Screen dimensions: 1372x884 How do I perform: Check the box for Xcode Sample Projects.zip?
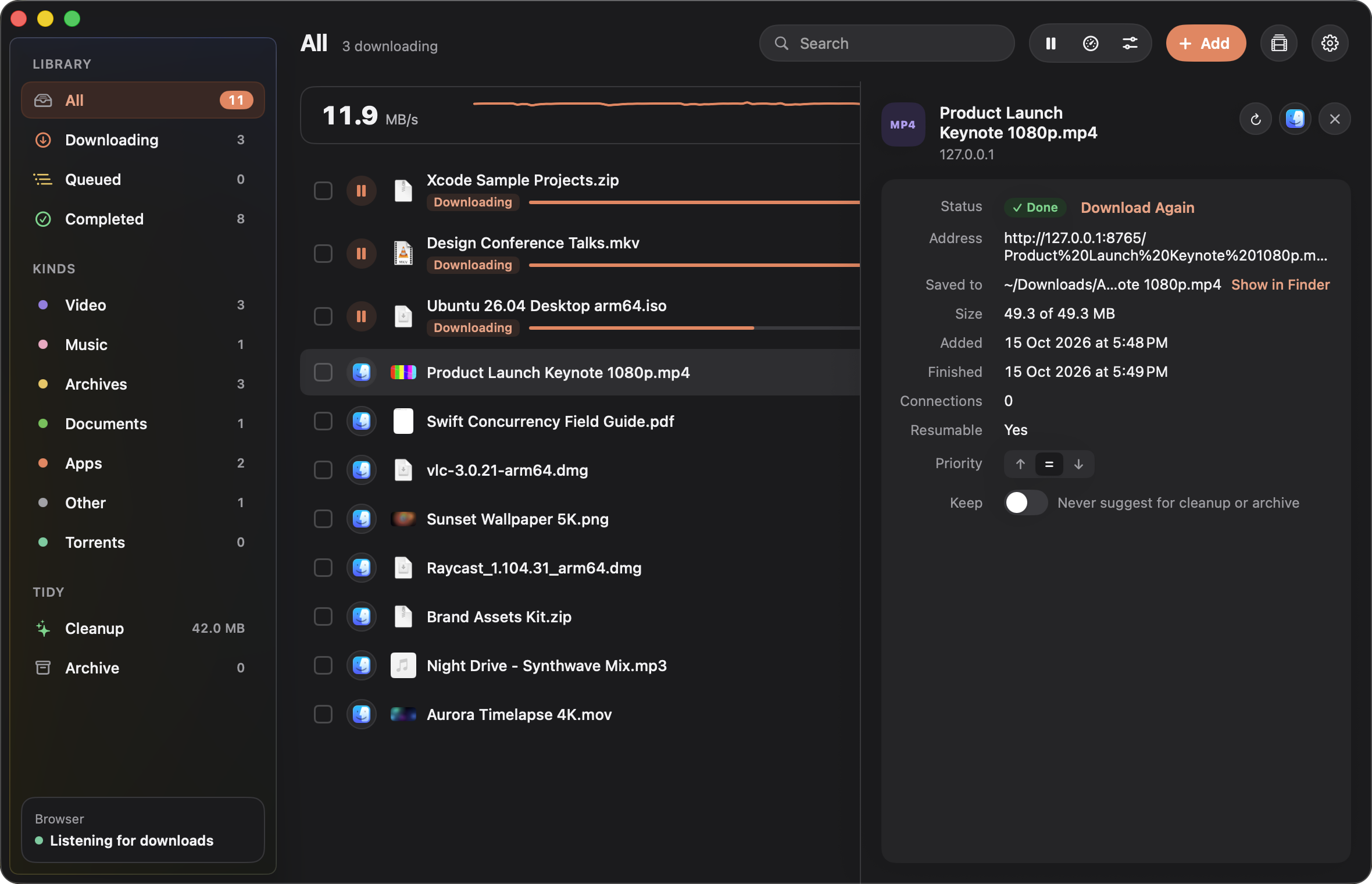point(323,191)
